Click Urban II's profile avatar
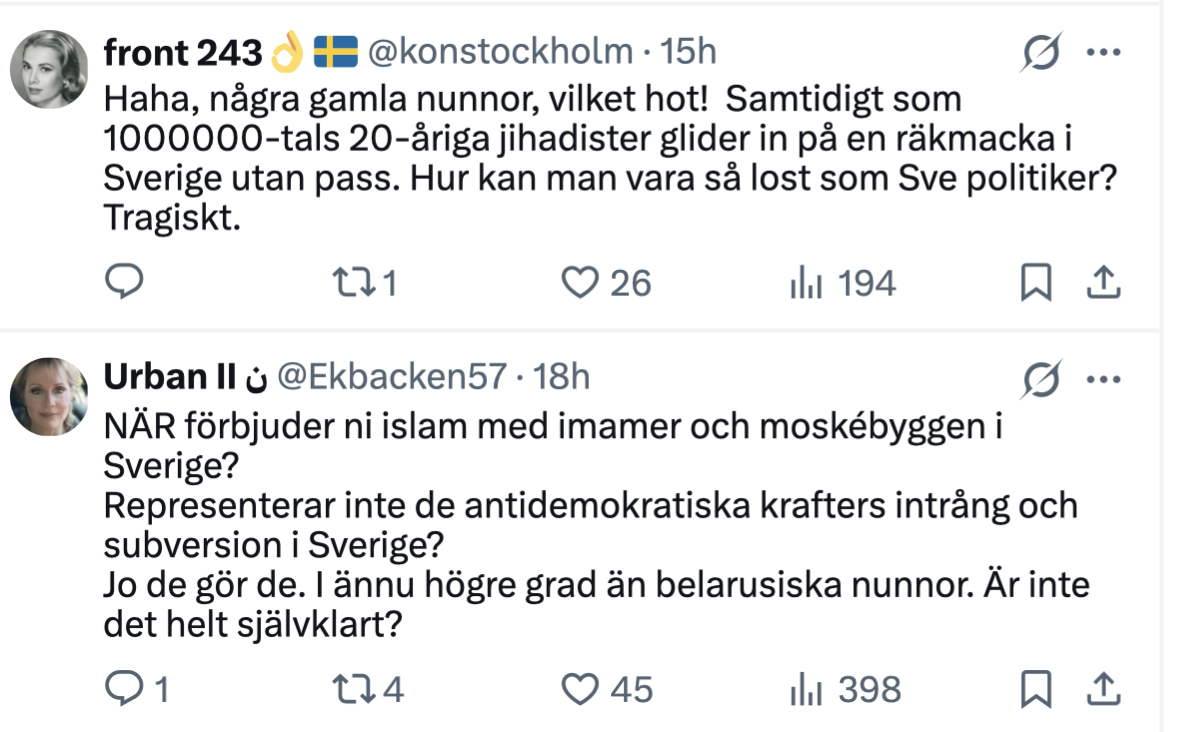 (50, 396)
